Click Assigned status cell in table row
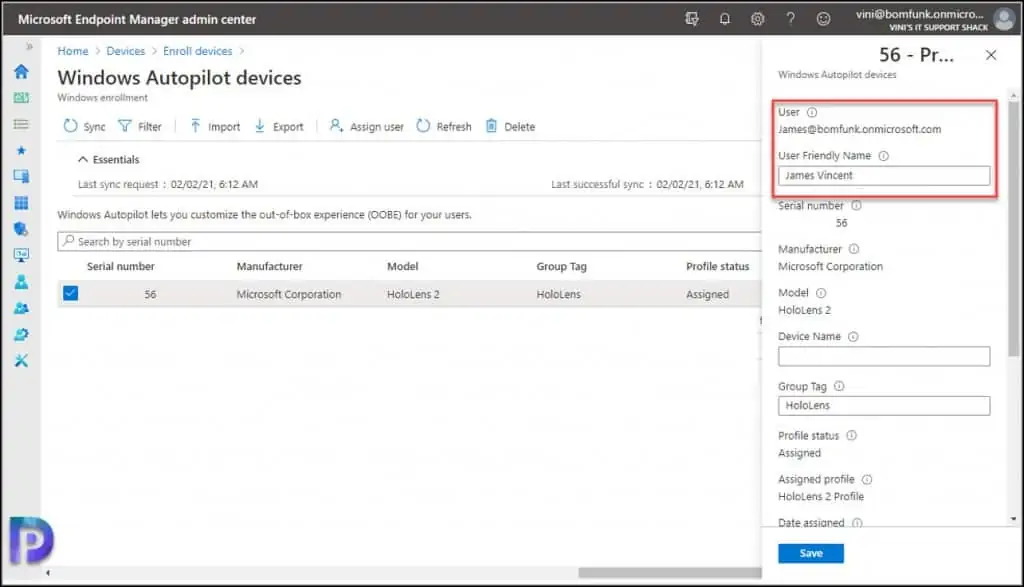This screenshot has height=587, width=1024. coord(707,294)
